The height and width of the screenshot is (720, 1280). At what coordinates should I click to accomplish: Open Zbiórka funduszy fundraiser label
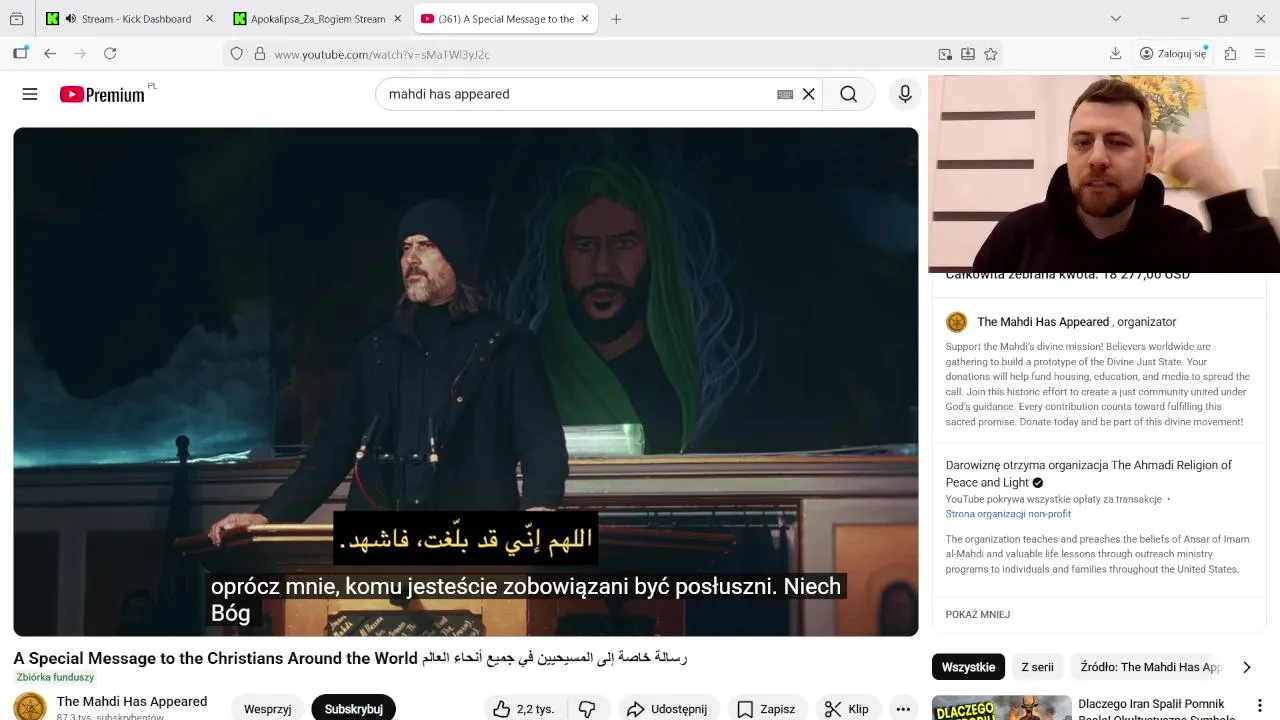pos(55,677)
